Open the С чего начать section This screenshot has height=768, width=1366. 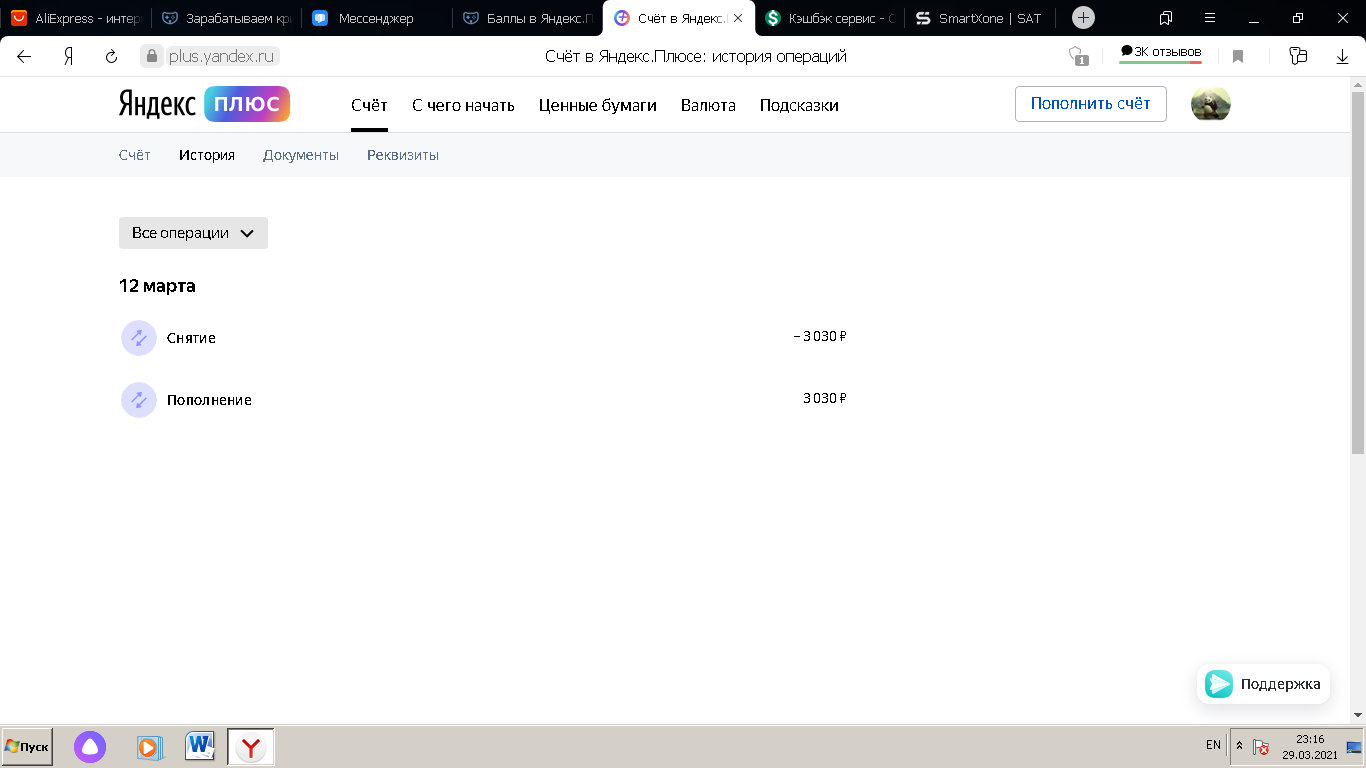coord(463,105)
